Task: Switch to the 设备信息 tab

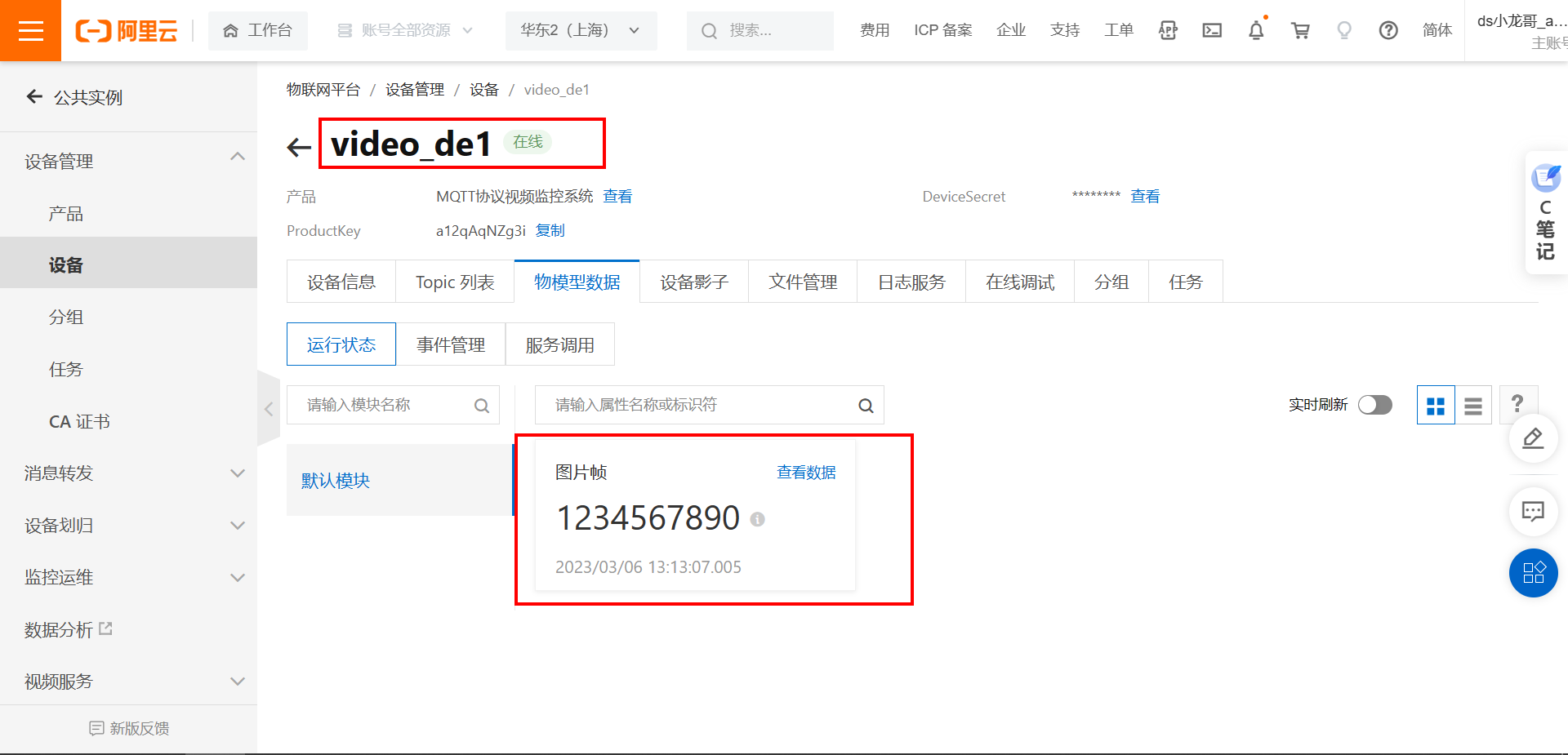Action: click(341, 282)
